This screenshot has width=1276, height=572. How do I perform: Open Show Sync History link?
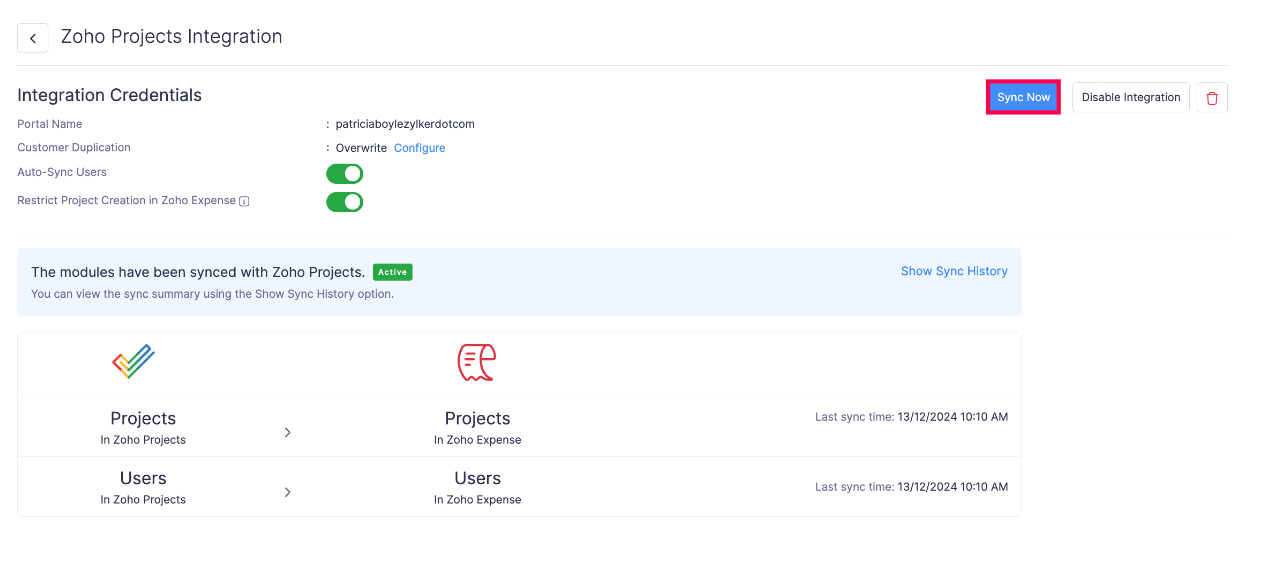(x=954, y=271)
